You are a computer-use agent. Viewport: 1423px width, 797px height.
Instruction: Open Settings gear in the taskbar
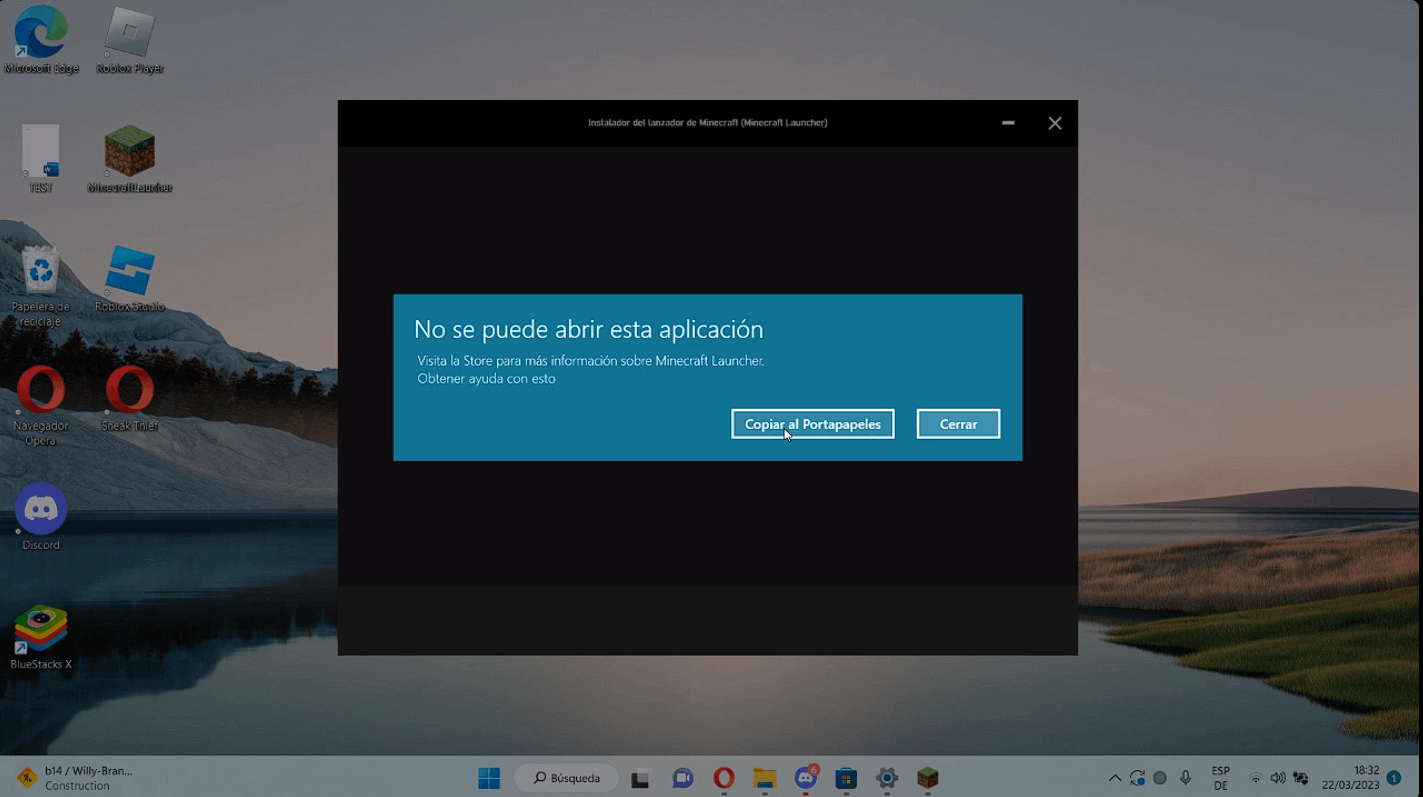[x=887, y=778]
